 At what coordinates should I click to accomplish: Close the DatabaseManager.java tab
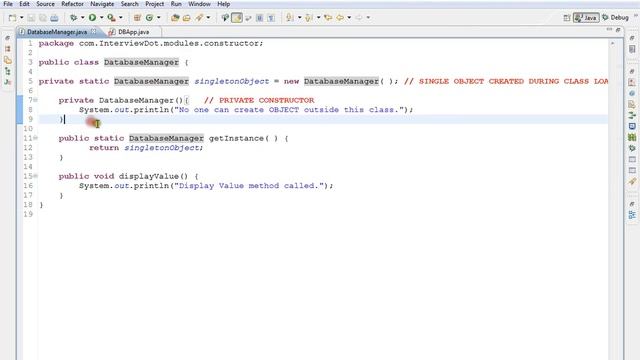pos(94,31)
